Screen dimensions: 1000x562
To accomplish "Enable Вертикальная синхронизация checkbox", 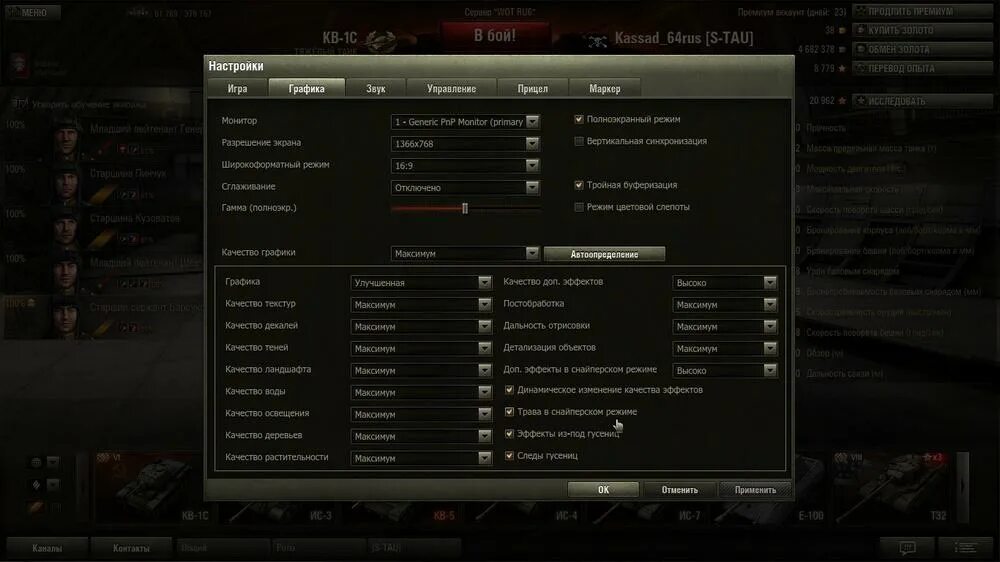I will click(x=578, y=141).
